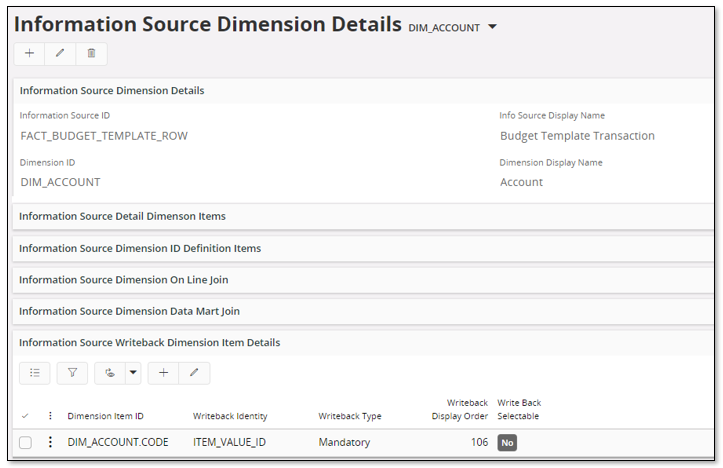Open row actions menu for DIM_ACCOUNT.CODE

50,442
